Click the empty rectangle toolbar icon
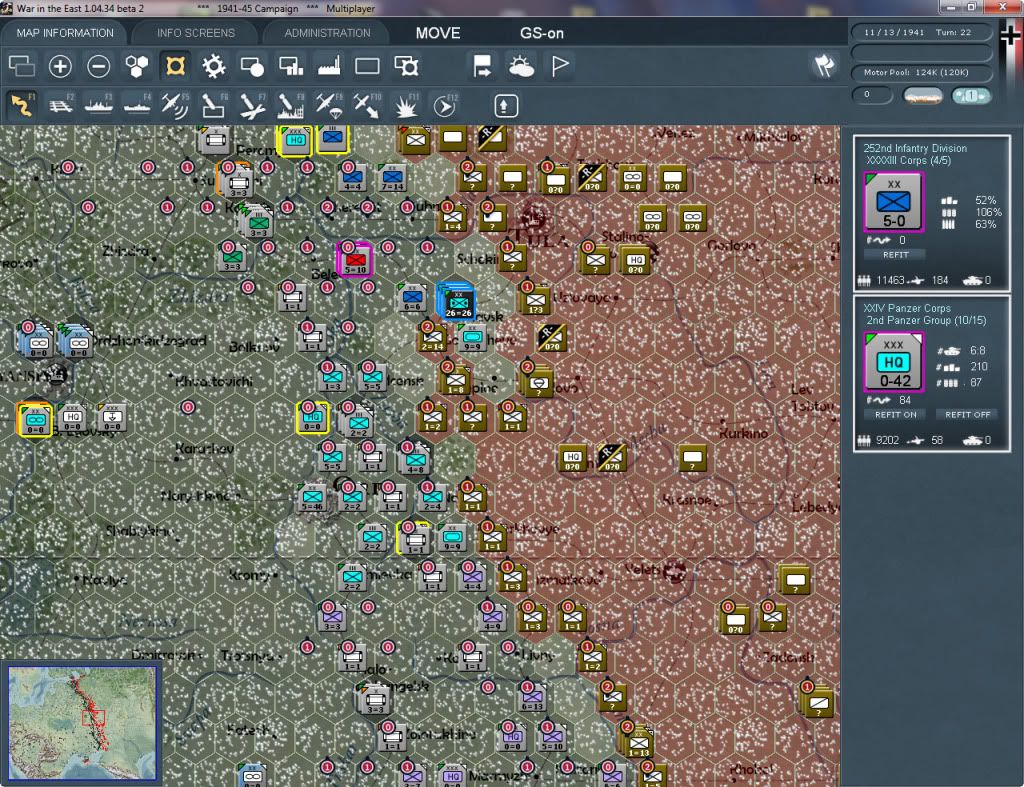The width and height of the screenshot is (1024, 787). click(x=367, y=66)
